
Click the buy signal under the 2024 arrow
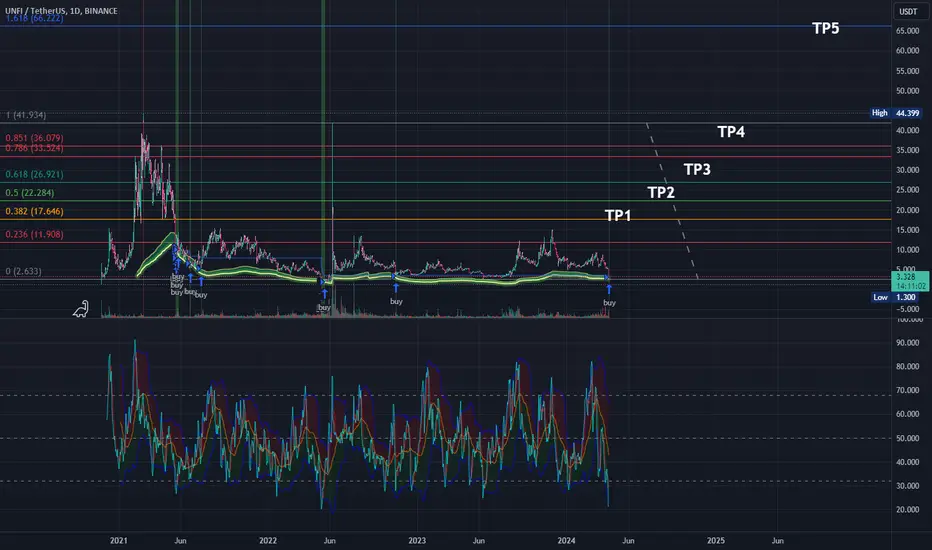point(609,303)
